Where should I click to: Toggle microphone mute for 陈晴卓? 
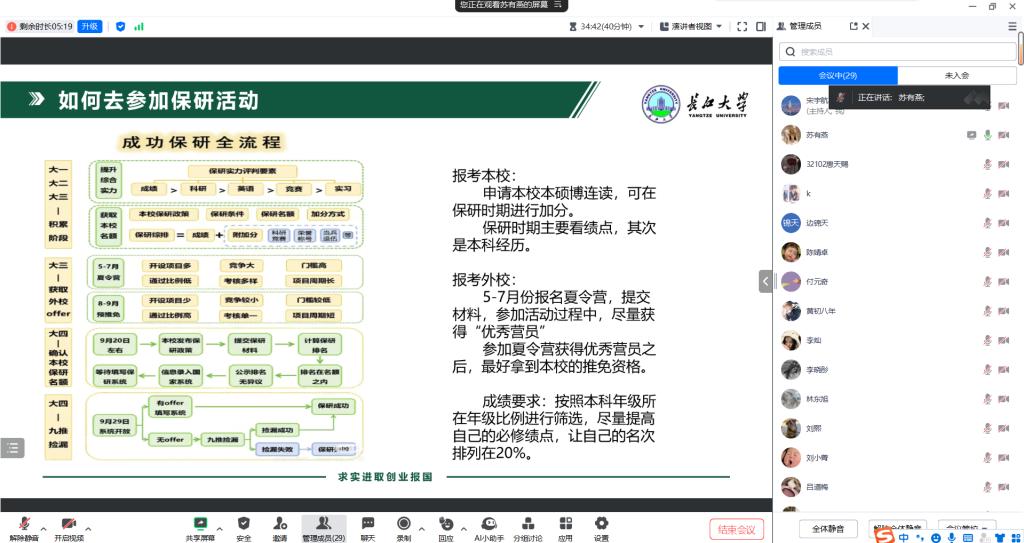[x=987, y=252]
